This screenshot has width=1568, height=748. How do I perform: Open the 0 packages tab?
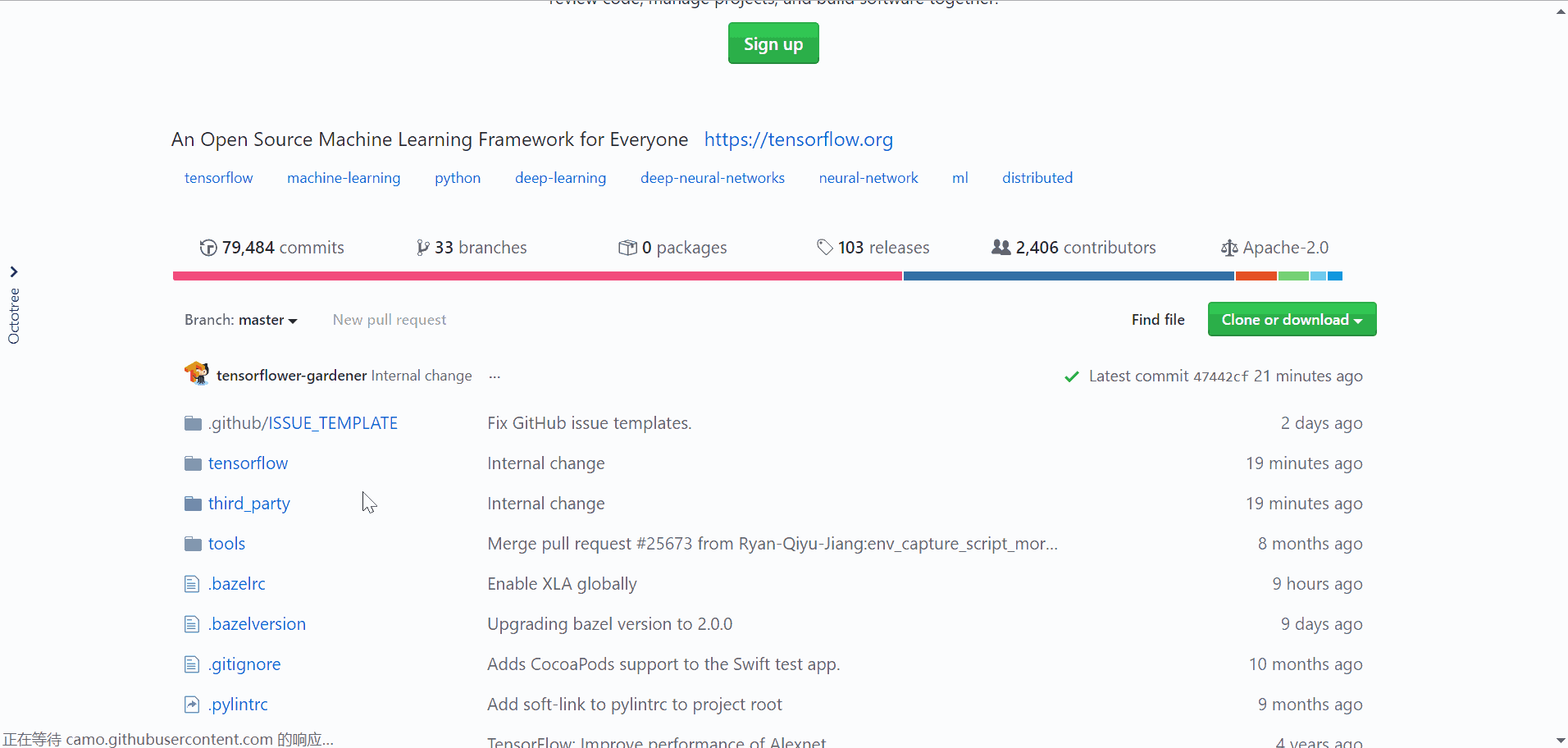click(672, 248)
